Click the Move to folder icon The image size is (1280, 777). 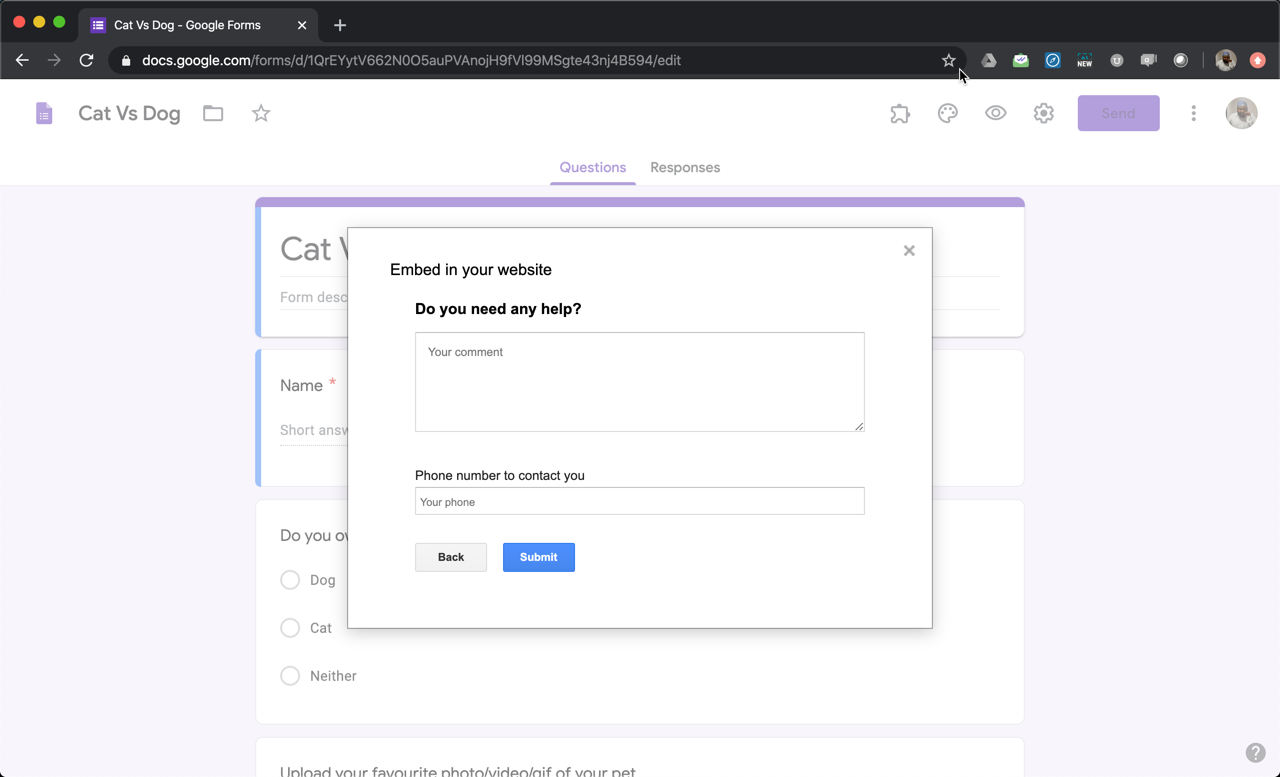click(x=213, y=113)
